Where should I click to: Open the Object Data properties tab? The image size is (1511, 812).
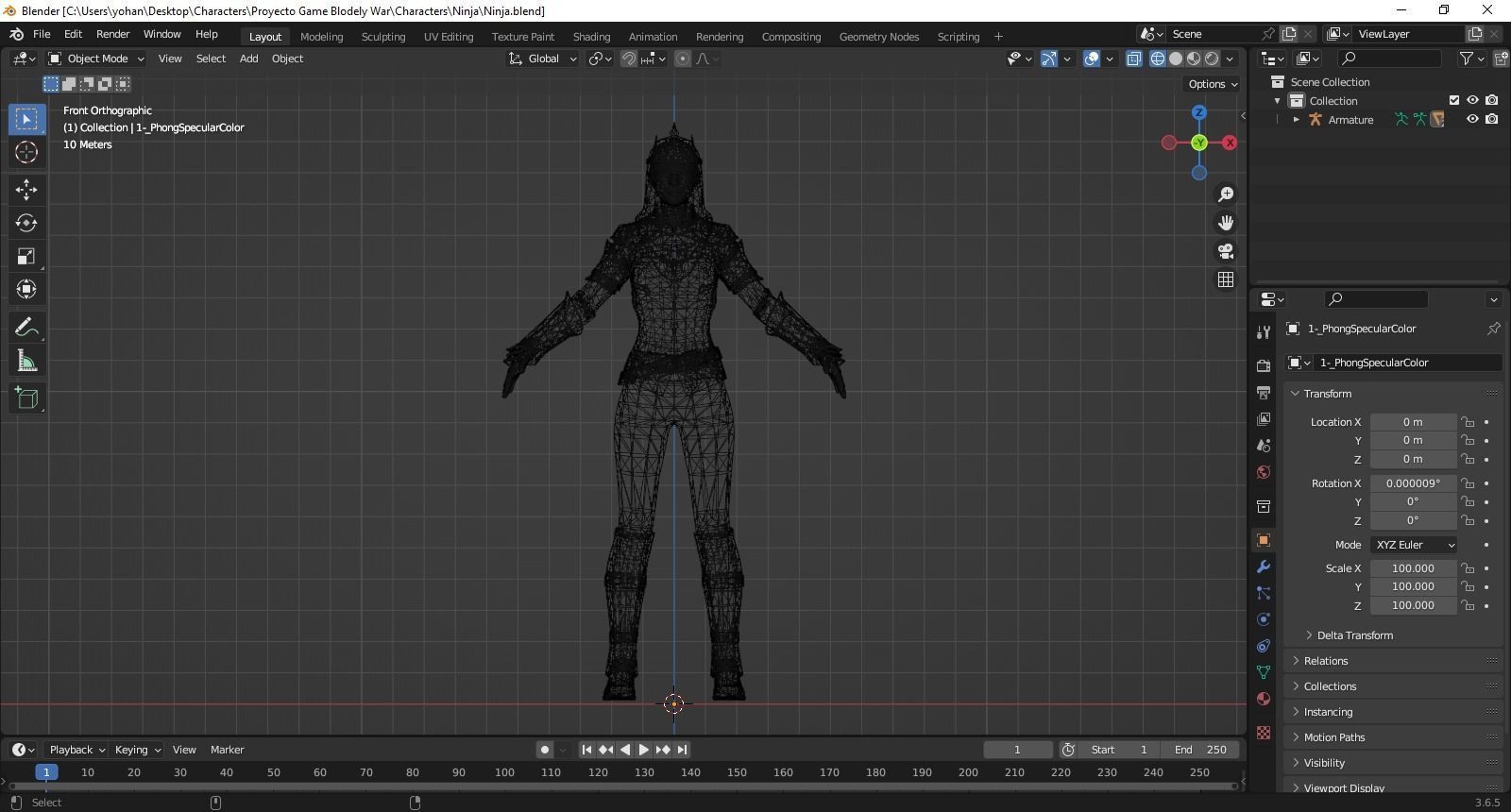tap(1264, 672)
